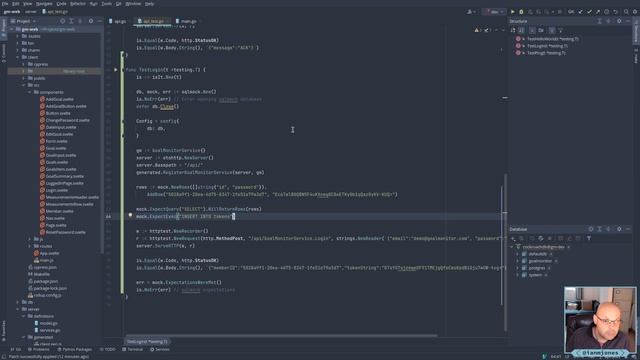Image resolution: width=640 pixels, height=360 pixels.
Task: Collapse the client folder in the tree
Action: [18, 57]
